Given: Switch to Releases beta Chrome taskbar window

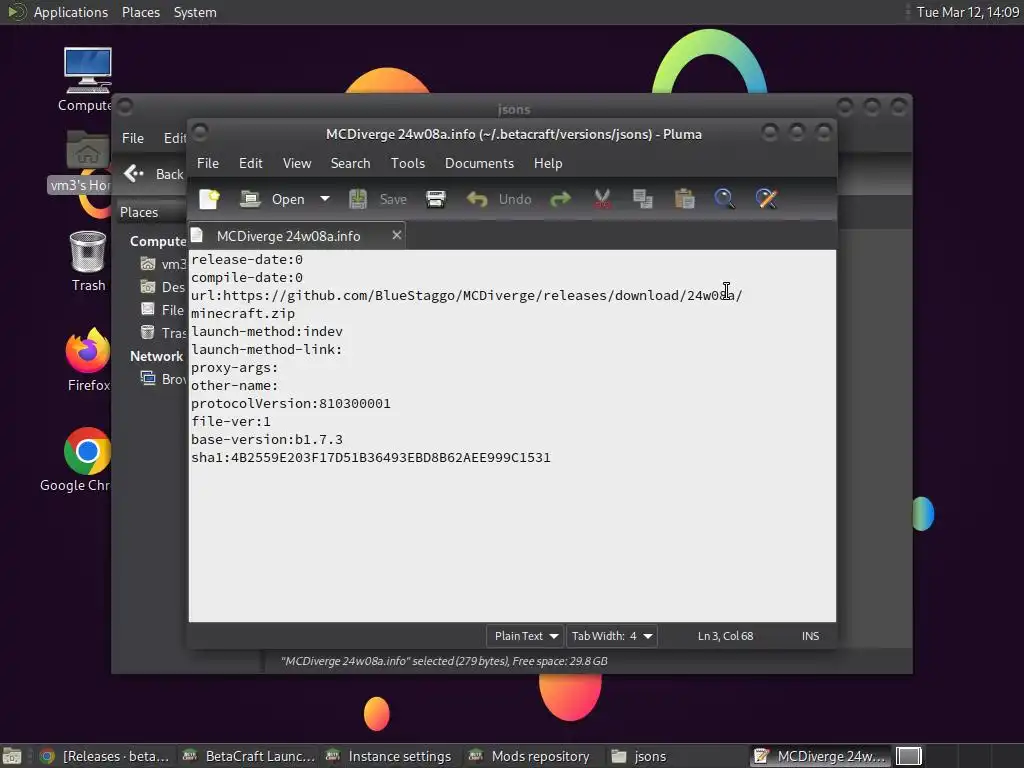Looking at the screenshot, I should tap(105, 756).
